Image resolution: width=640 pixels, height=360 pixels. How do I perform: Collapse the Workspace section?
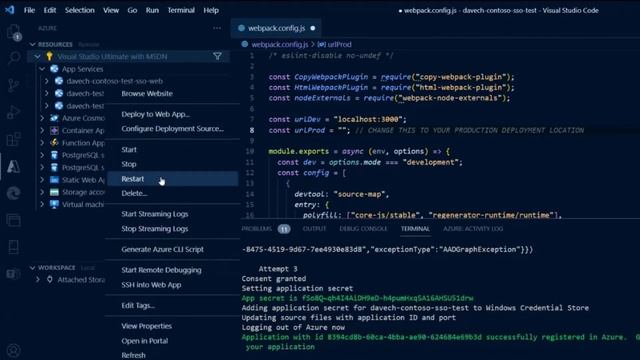pyautogui.click(x=32, y=268)
